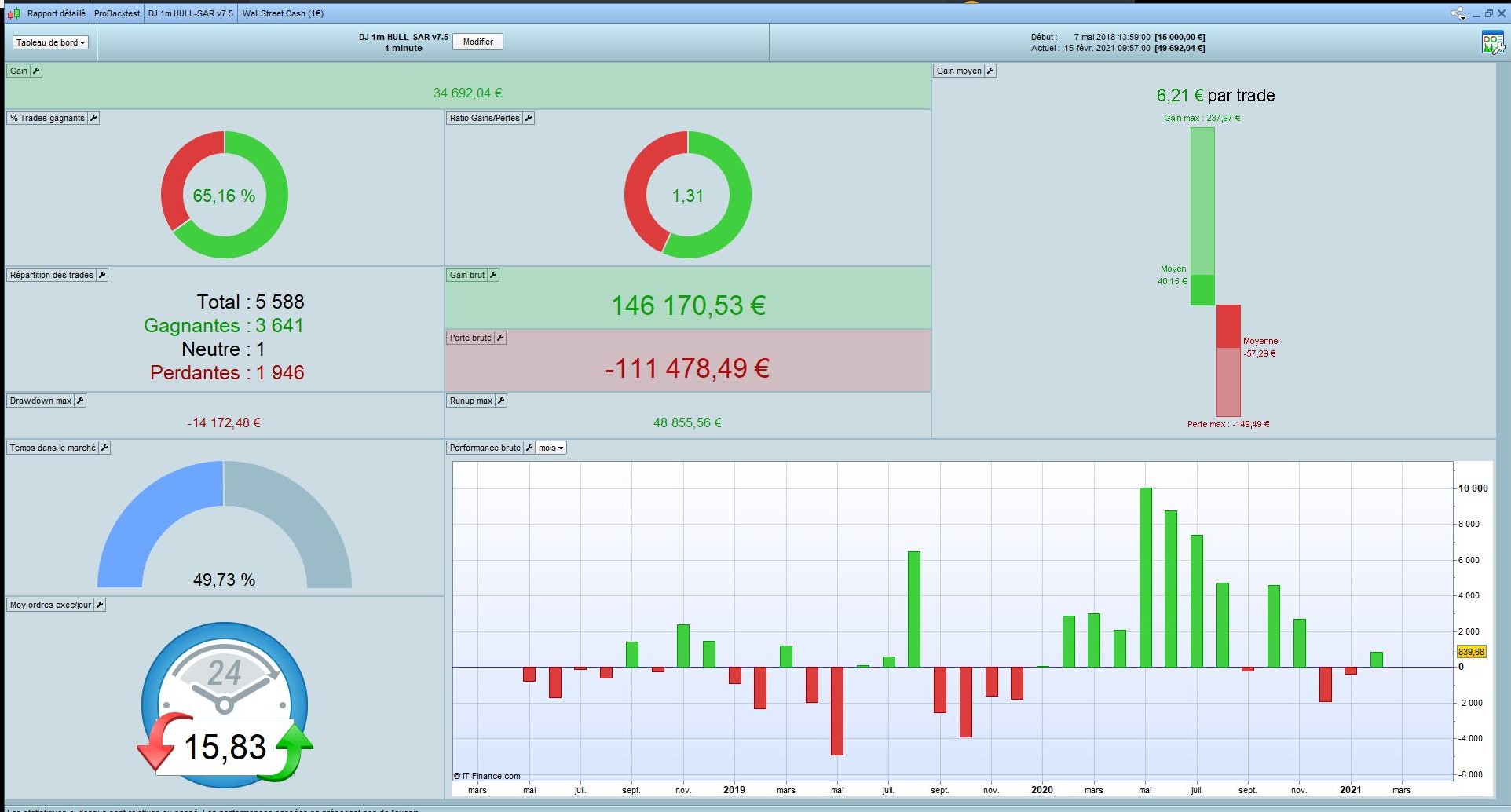The image size is (1511, 812).
Task: Click the Temps dans le marché panel label
Action: [x=53, y=448]
